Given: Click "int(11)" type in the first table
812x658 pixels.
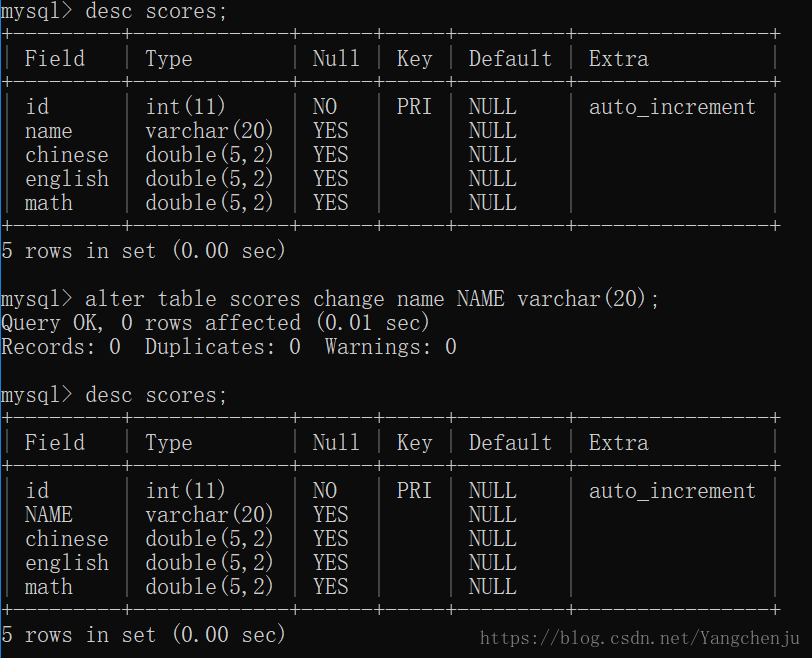Looking at the screenshot, I should click(185, 107).
